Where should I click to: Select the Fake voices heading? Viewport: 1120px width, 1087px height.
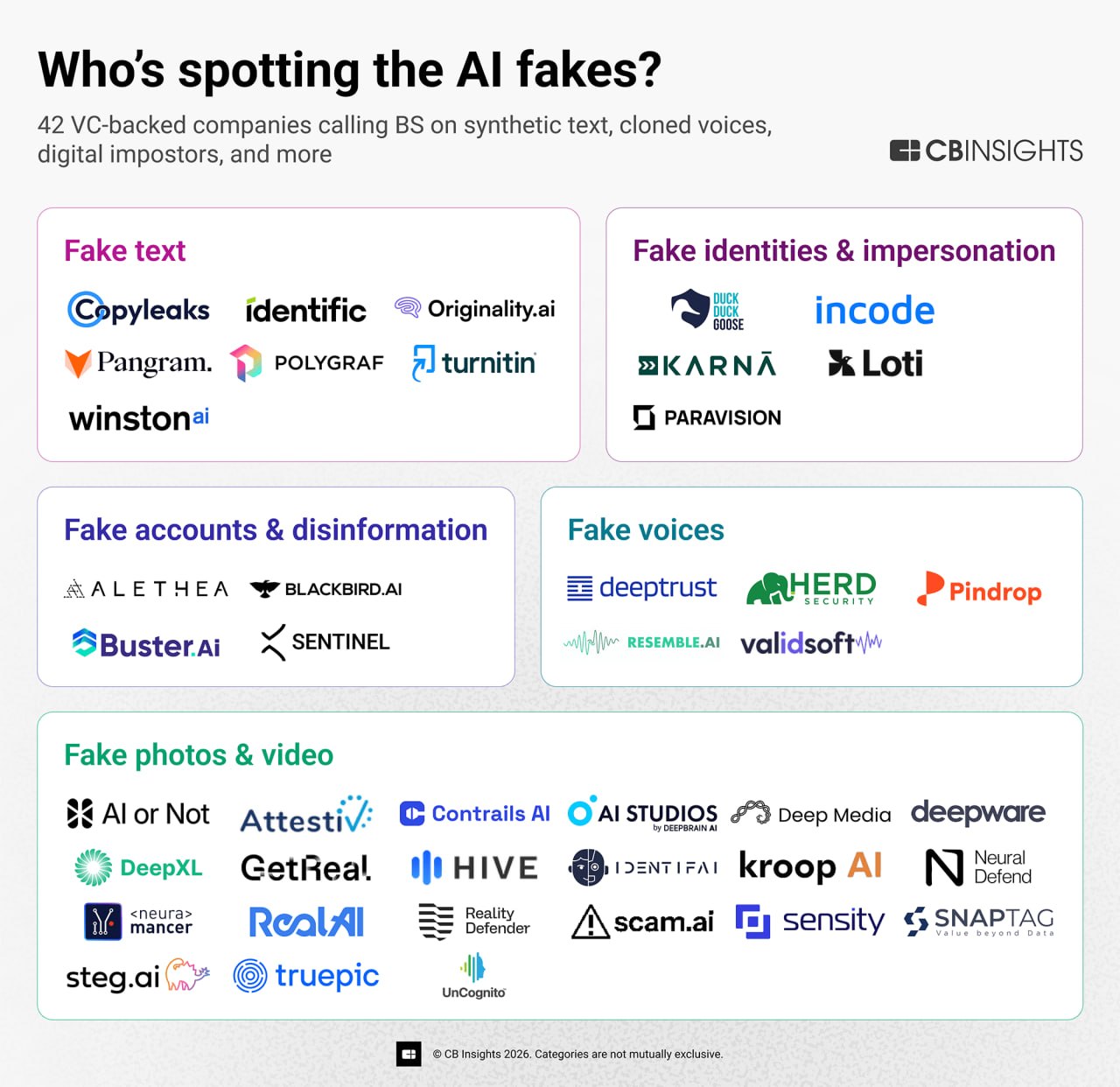[646, 530]
